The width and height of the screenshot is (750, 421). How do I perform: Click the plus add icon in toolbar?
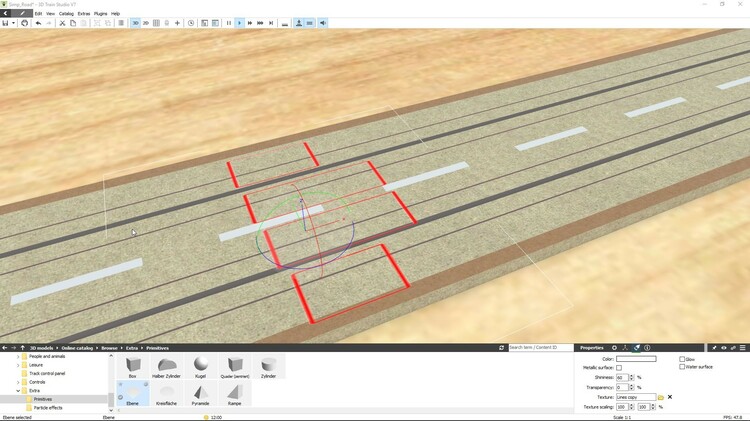[x=177, y=23]
